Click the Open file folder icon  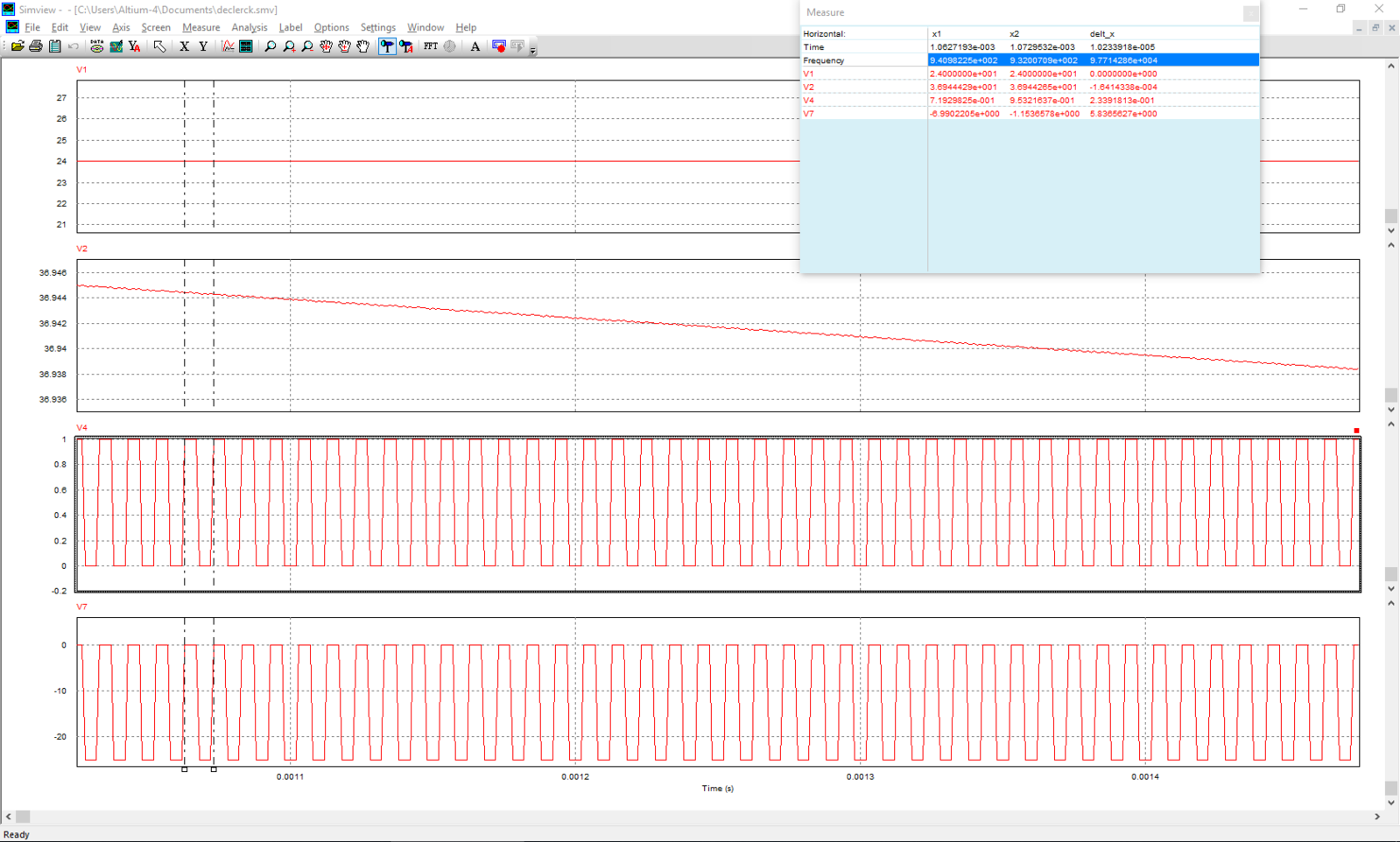pos(17,46)
